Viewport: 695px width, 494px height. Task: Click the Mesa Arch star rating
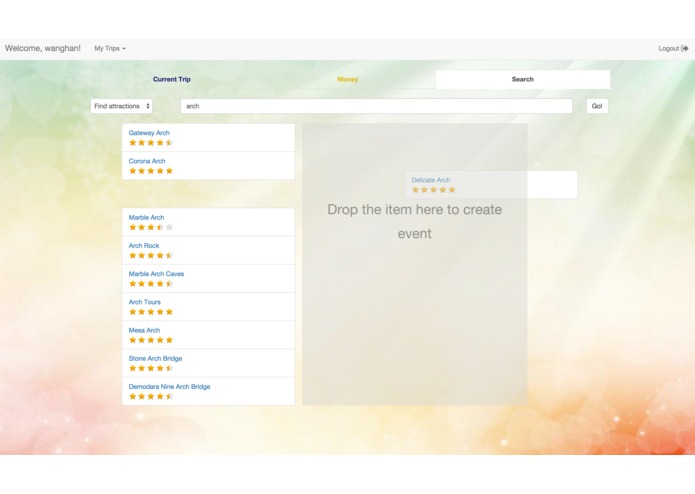151,340
